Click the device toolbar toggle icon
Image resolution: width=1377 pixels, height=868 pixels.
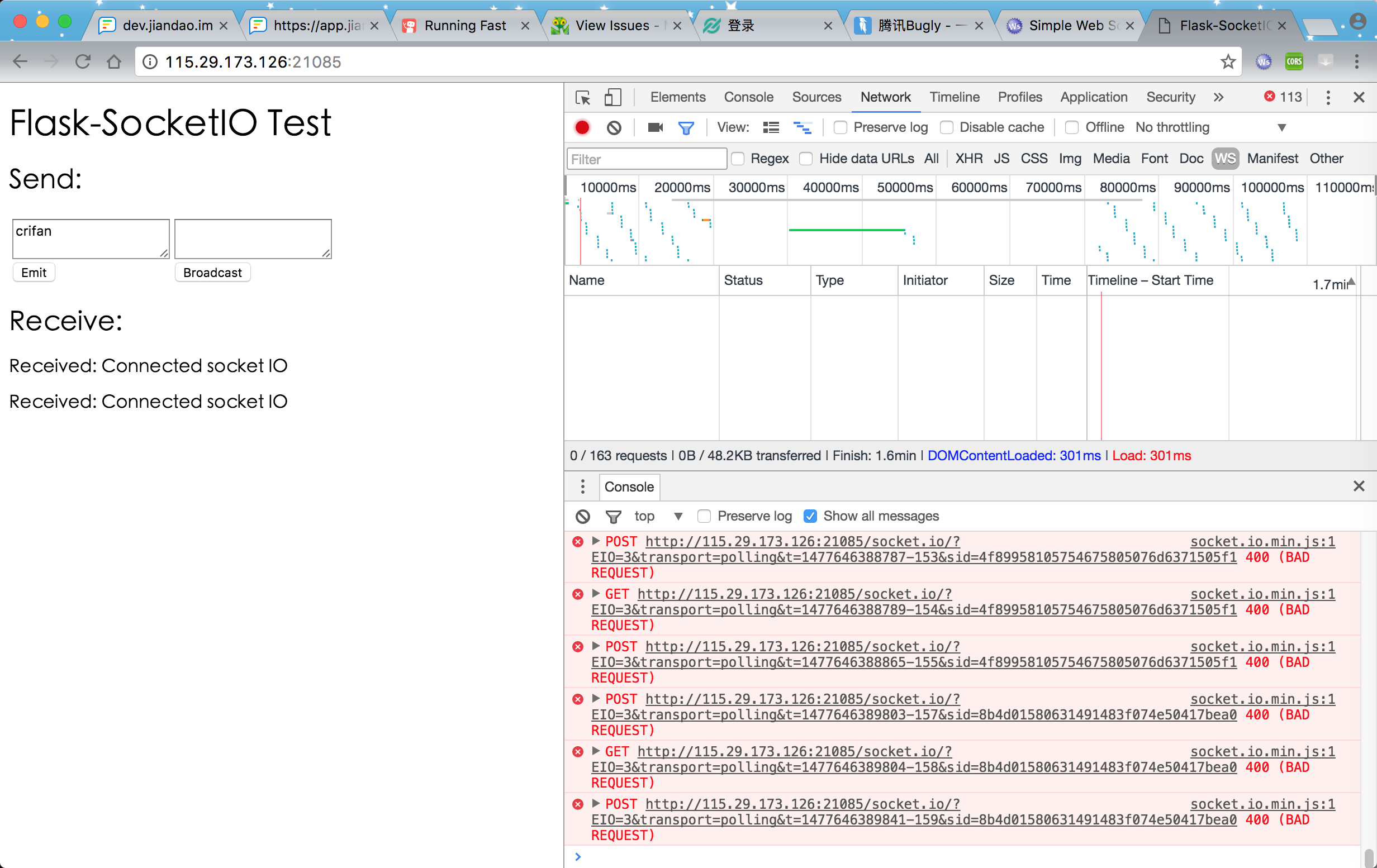pyautogui.click(x=612, y=97)
